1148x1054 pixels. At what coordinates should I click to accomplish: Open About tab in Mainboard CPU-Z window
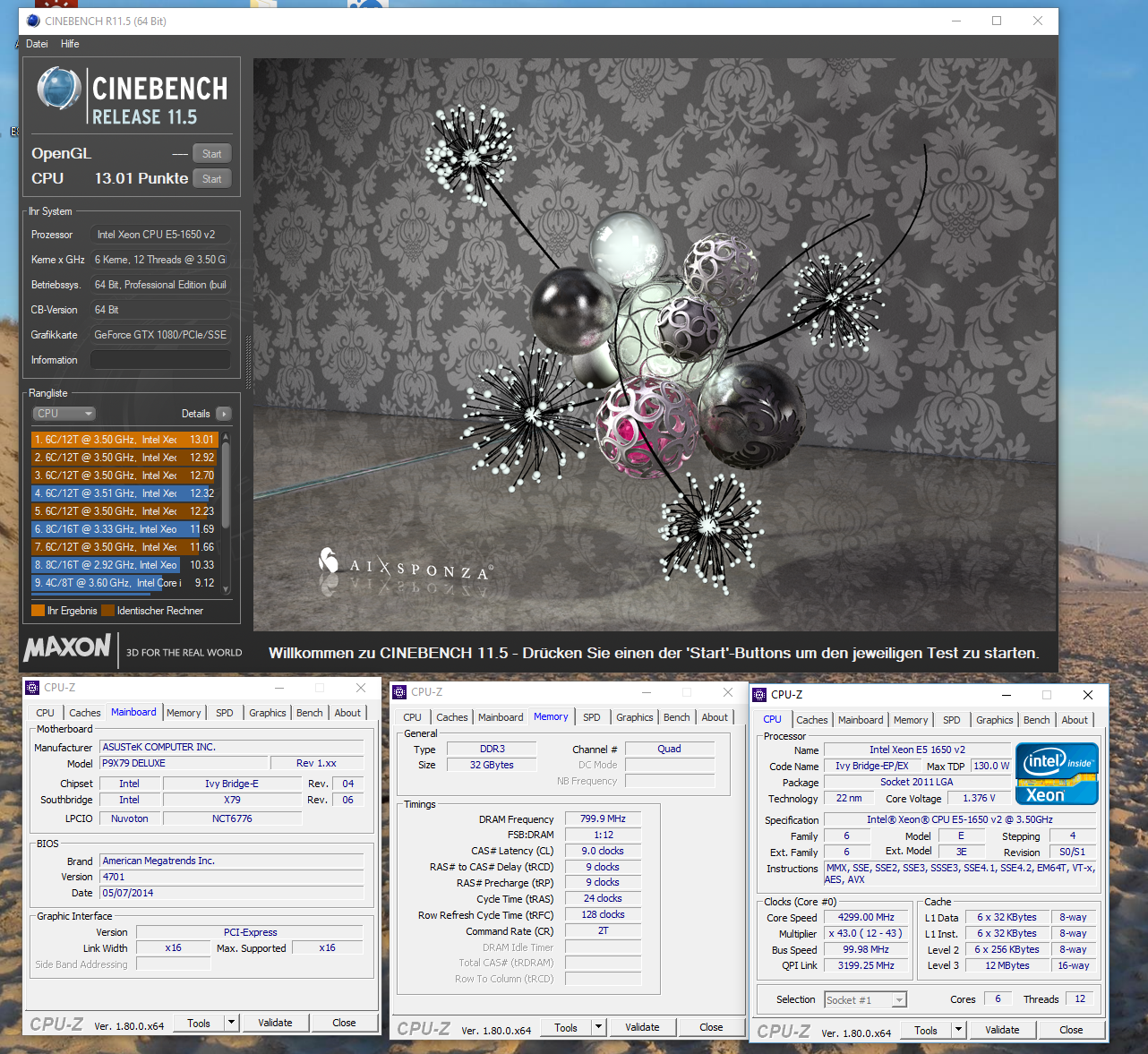pos(347,713)
